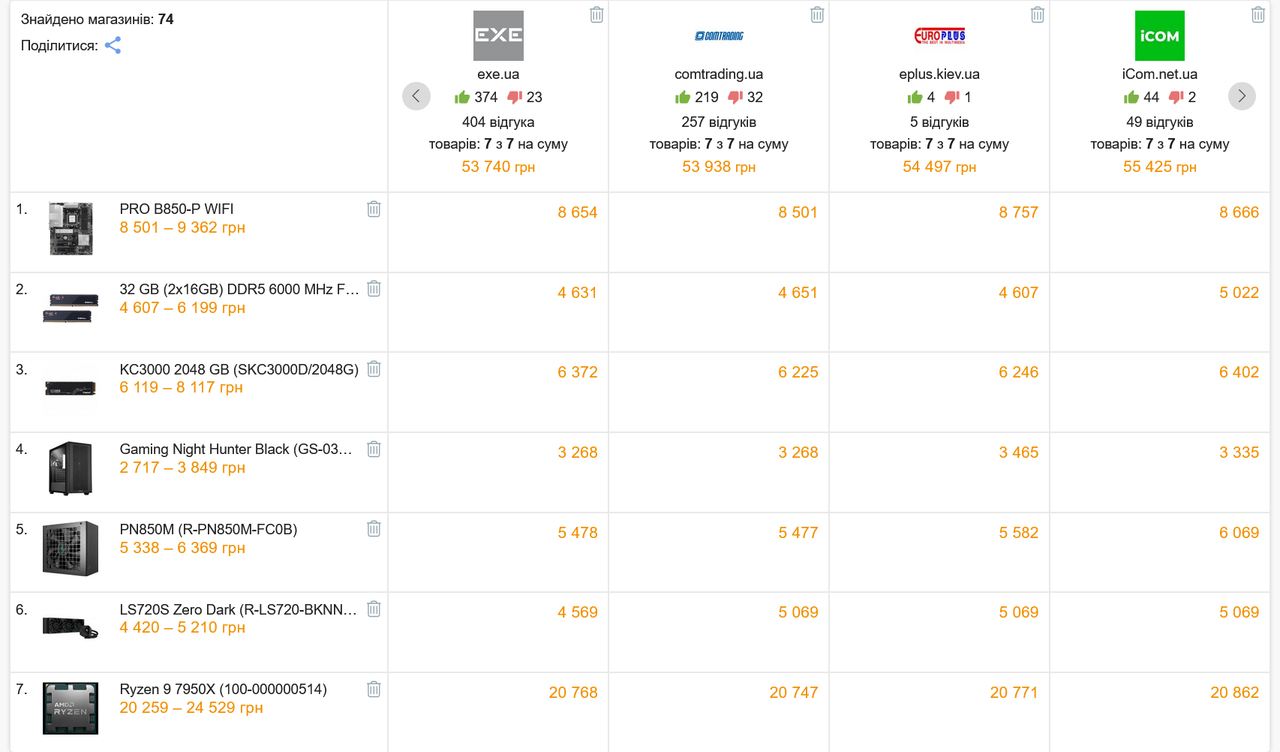Image resolution: width=1280 pixels, height=752 pixels.
Task: Click the exe.ua store logo
Action: tap(498, 36)
